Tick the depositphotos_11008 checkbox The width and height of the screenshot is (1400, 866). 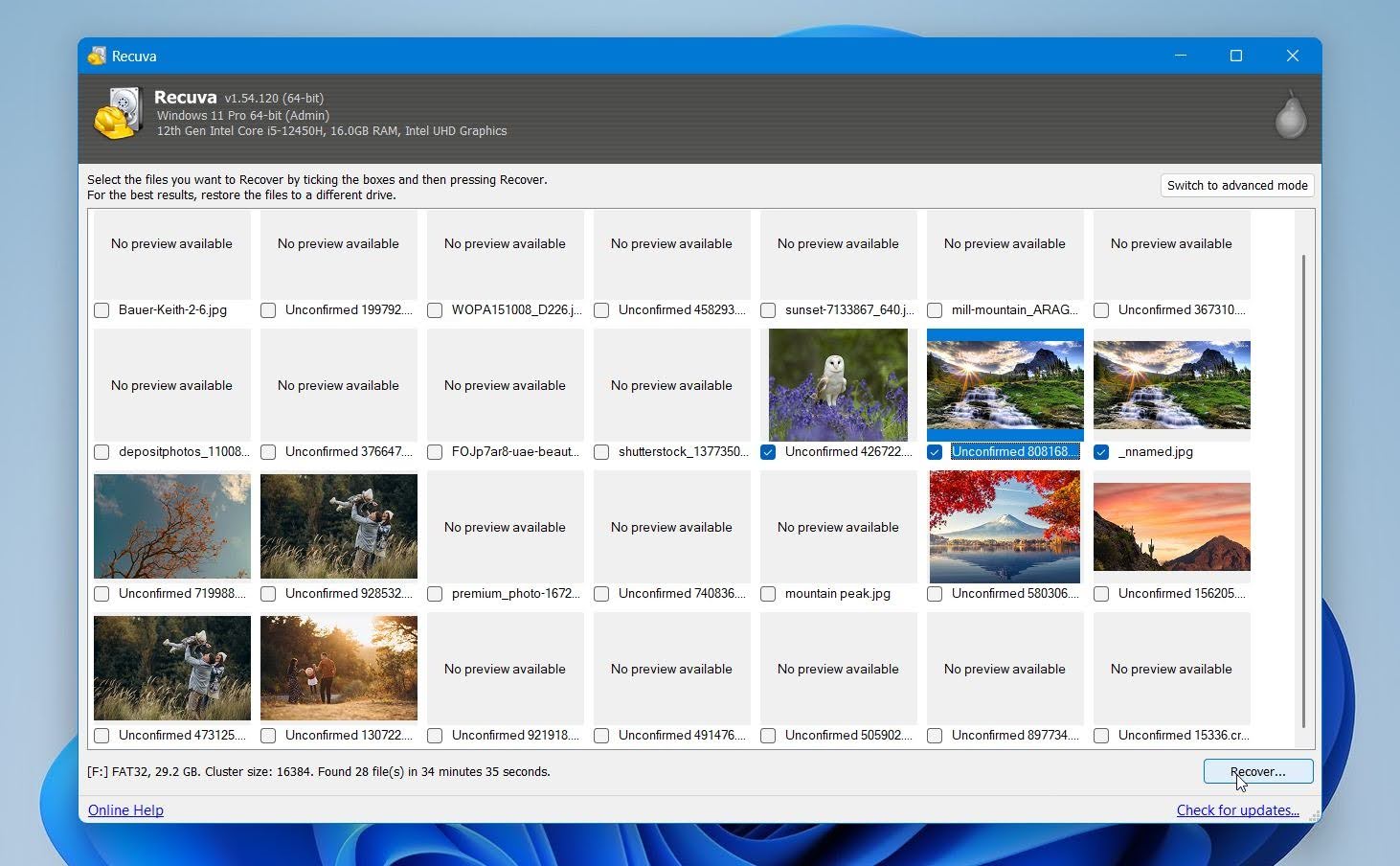tap(102, 452)
